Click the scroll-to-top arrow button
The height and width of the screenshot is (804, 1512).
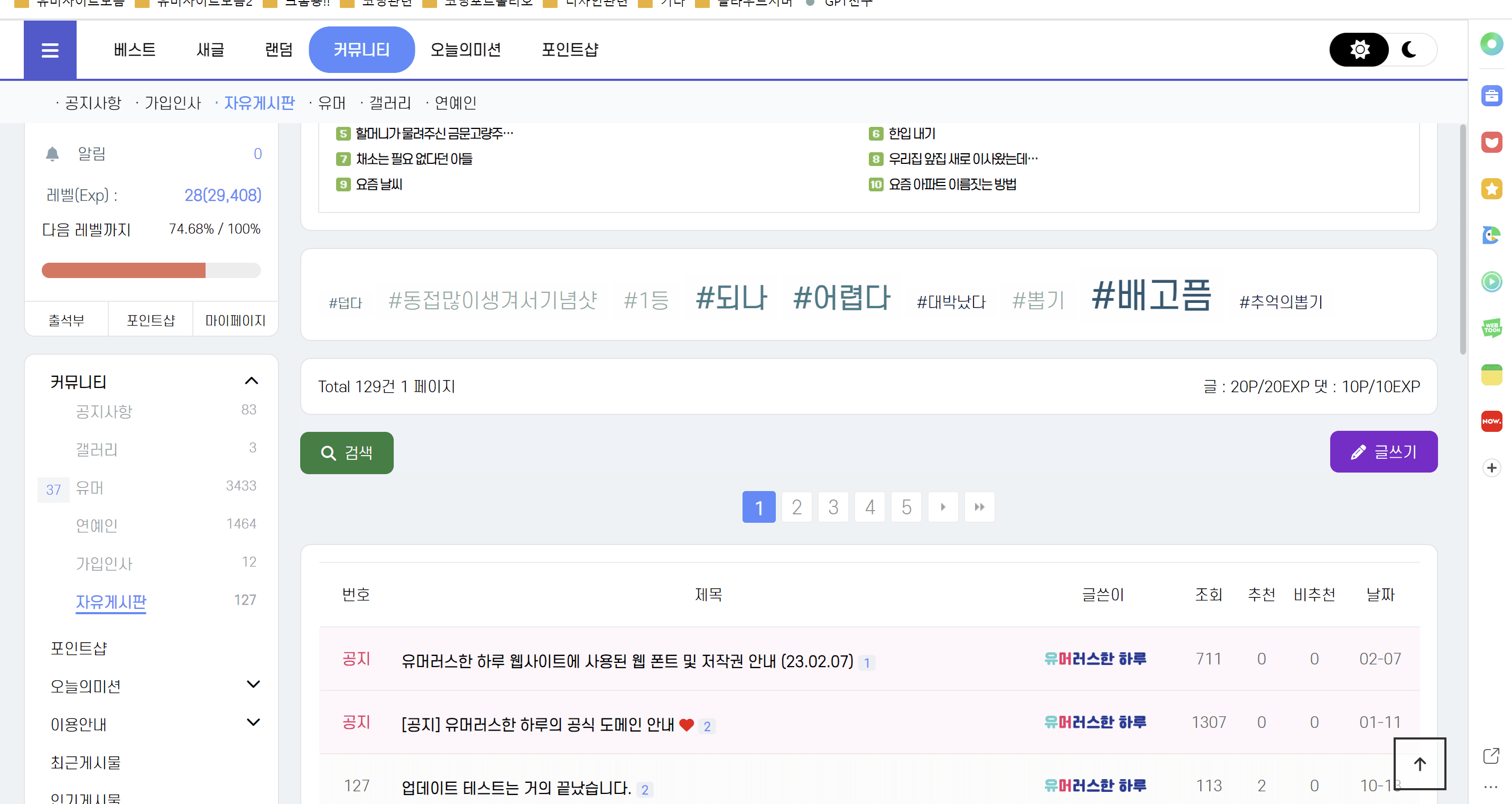(1420, 763)
